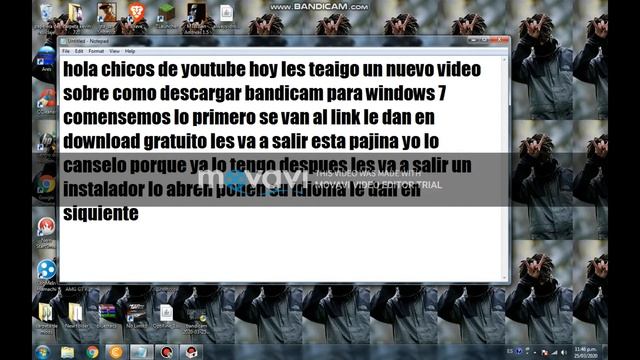
Task: Open the blank document file on desktop top row
Action: [x=226, y=14]
